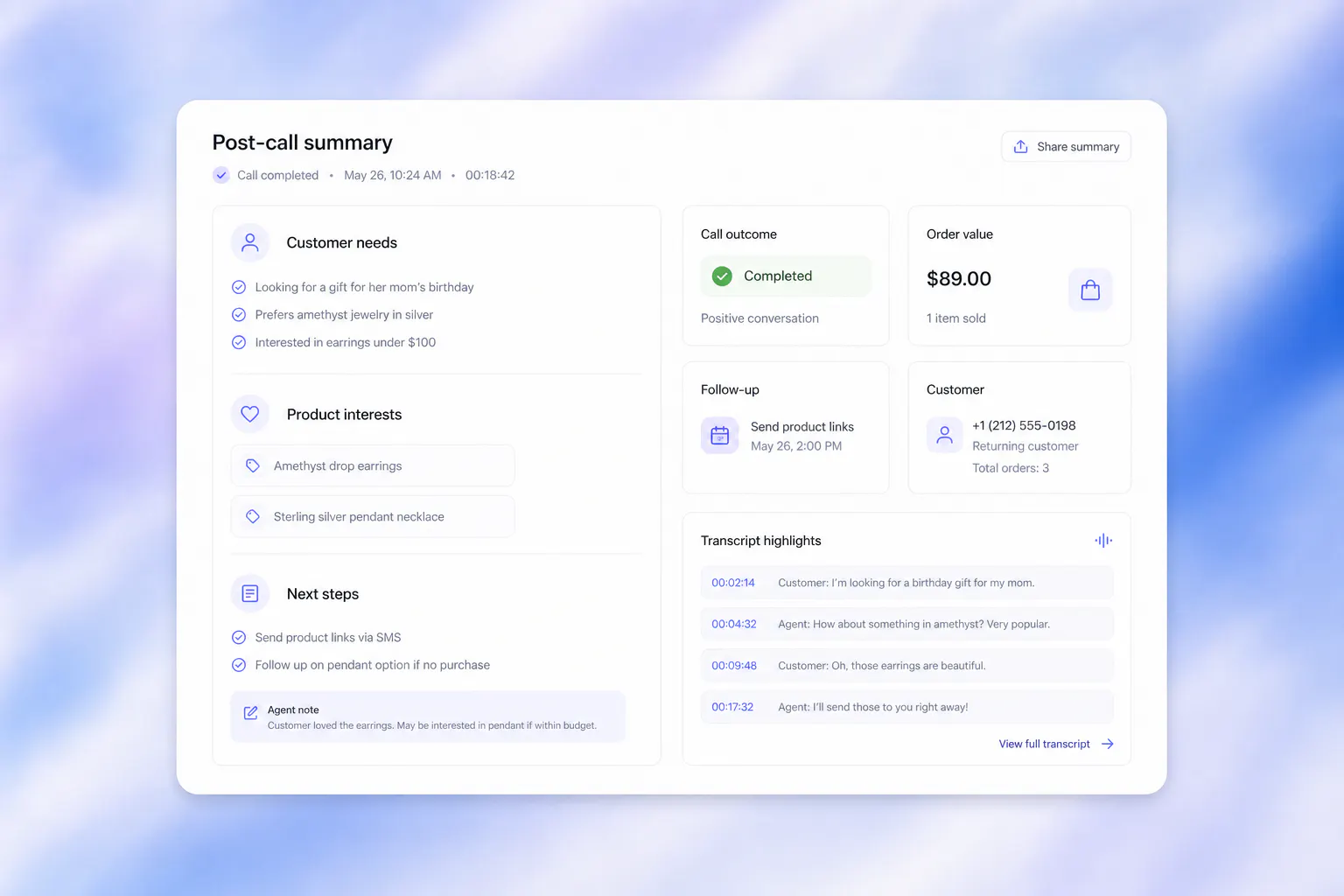Click the Next steps document icon
This screenshot has height=896, width=1344.
[250, 593]
